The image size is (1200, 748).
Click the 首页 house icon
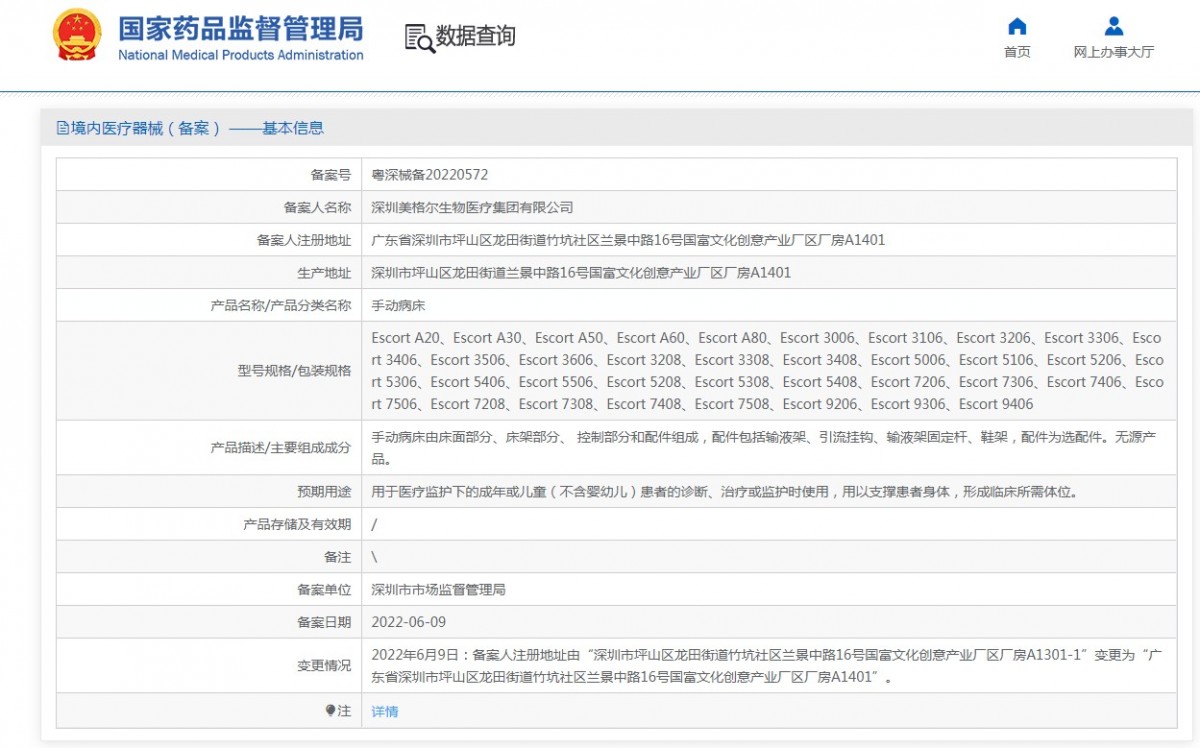(1017, 26)
